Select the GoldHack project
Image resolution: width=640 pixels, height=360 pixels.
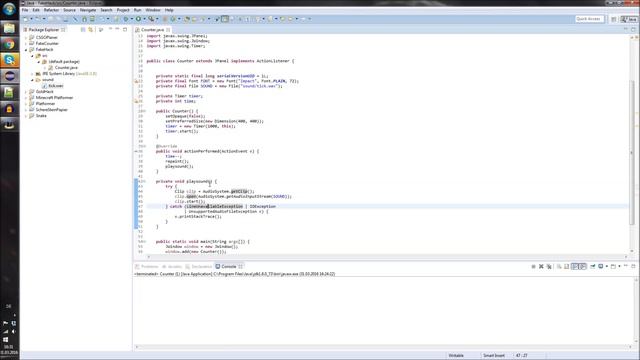pyautogui.click(x=44, y=92)
